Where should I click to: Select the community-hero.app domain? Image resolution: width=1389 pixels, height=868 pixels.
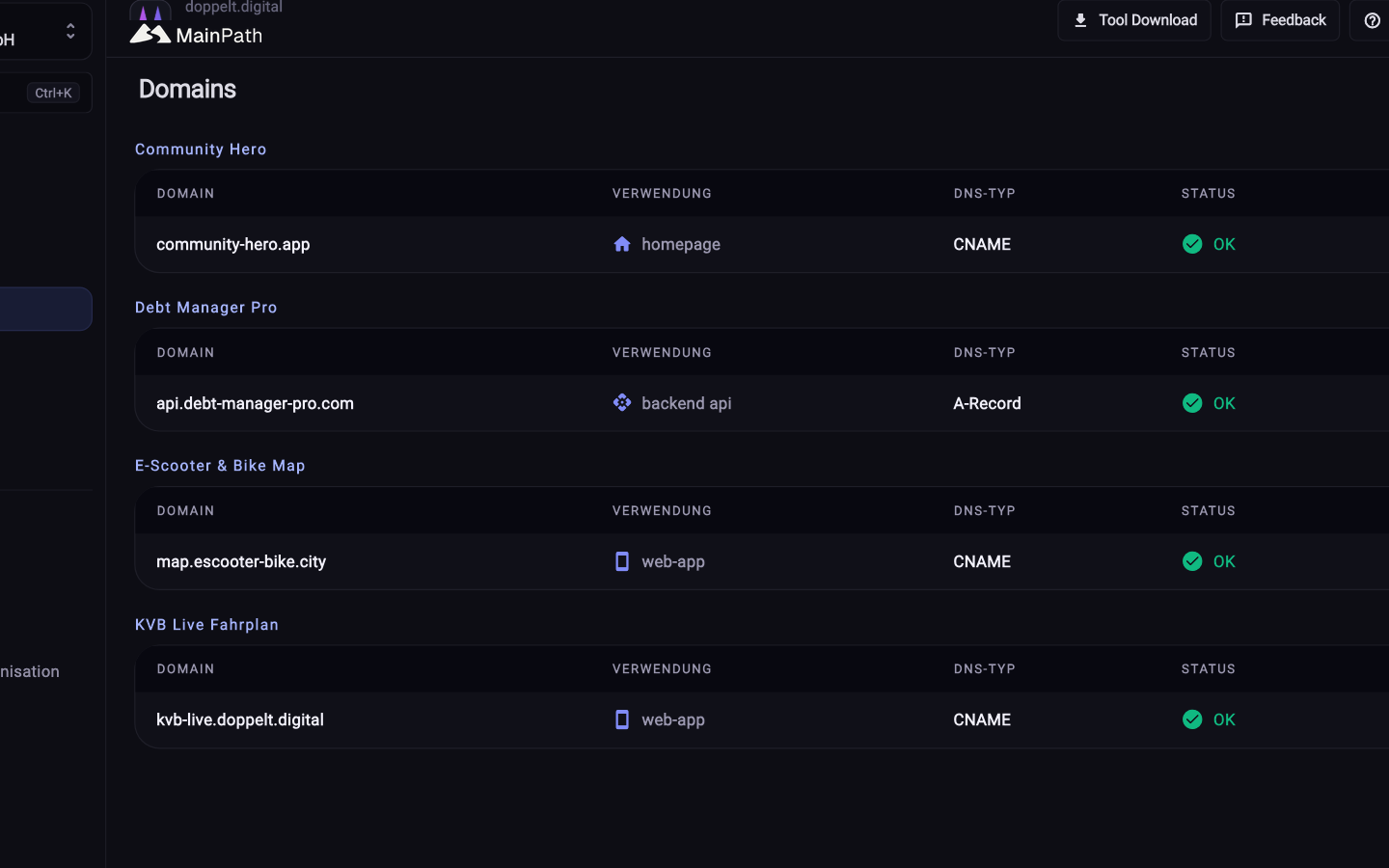233,244
